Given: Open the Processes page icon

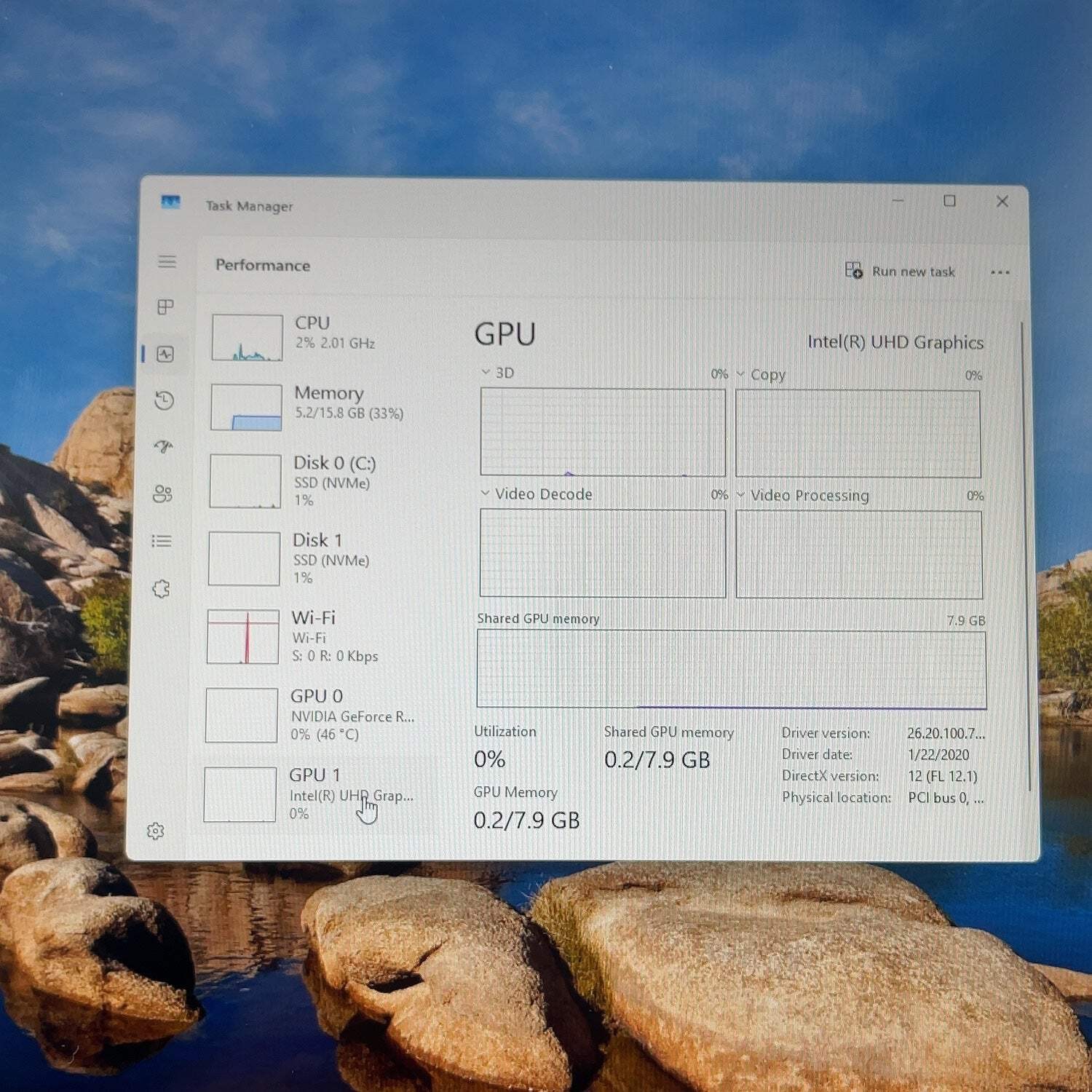Looking at the screenshot, I should pos(166,307).
